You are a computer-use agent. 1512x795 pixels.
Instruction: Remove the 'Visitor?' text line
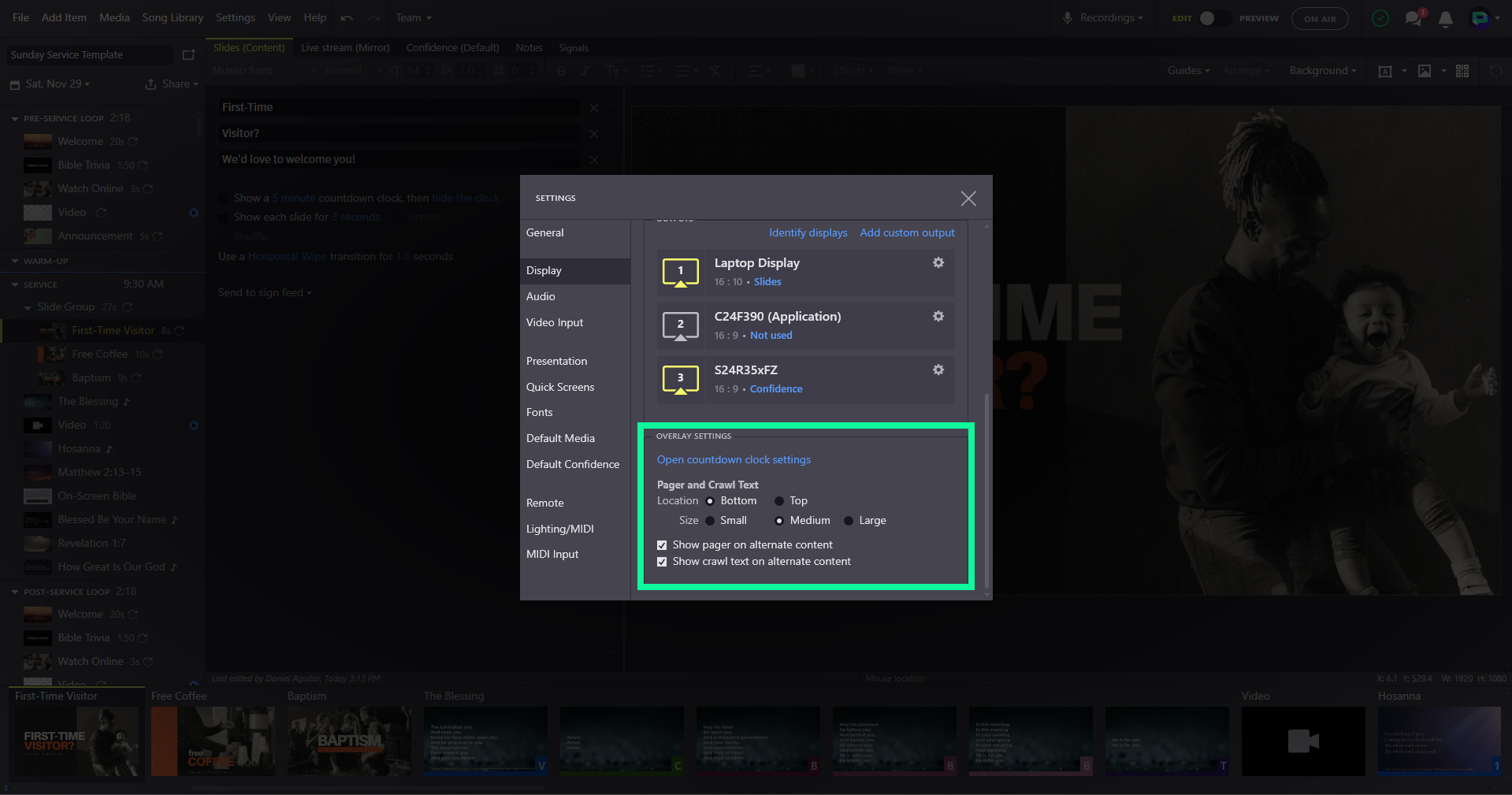(x=594, y=134)
